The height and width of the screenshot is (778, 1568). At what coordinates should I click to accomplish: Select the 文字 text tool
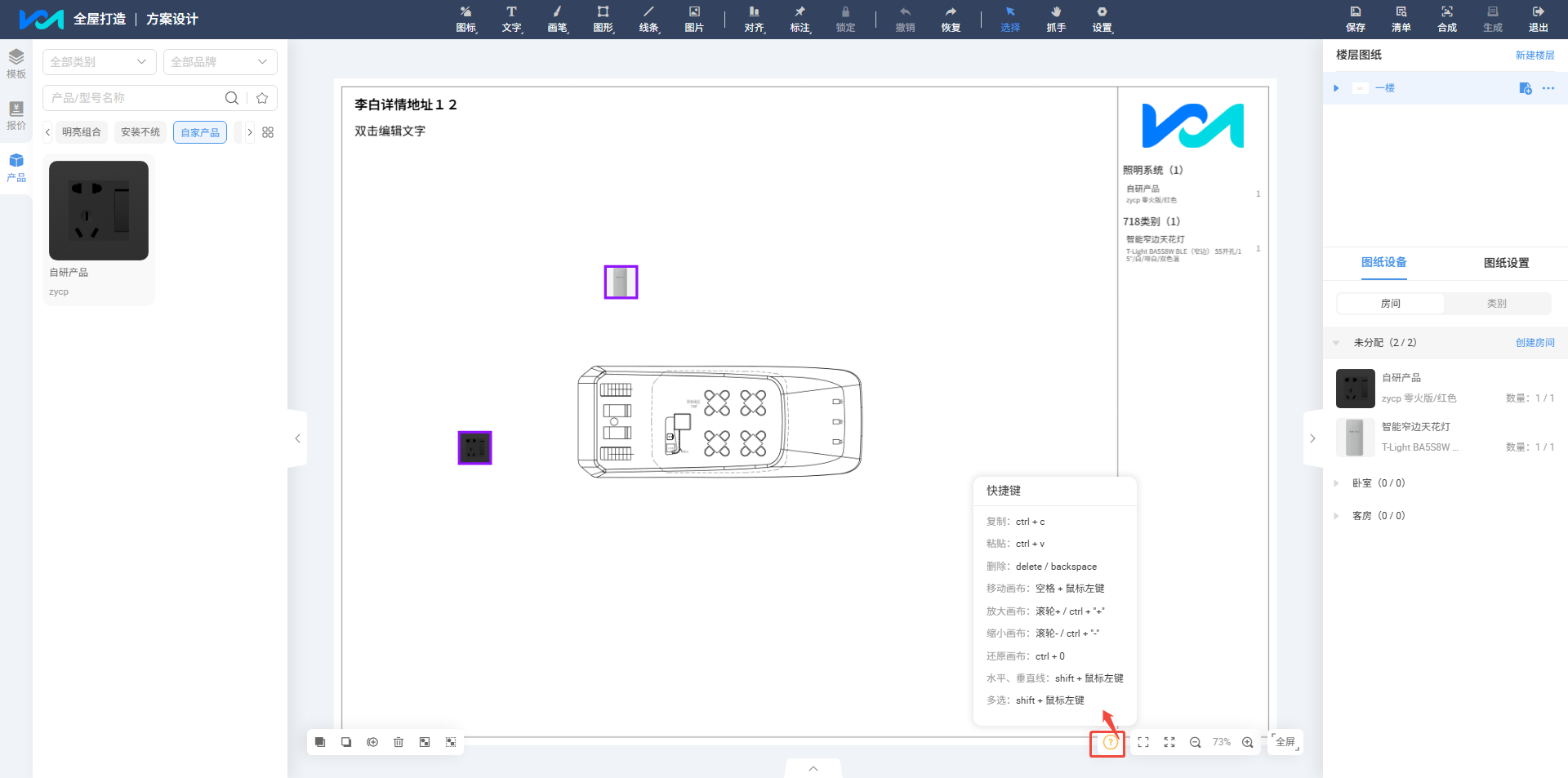(512, 19)
